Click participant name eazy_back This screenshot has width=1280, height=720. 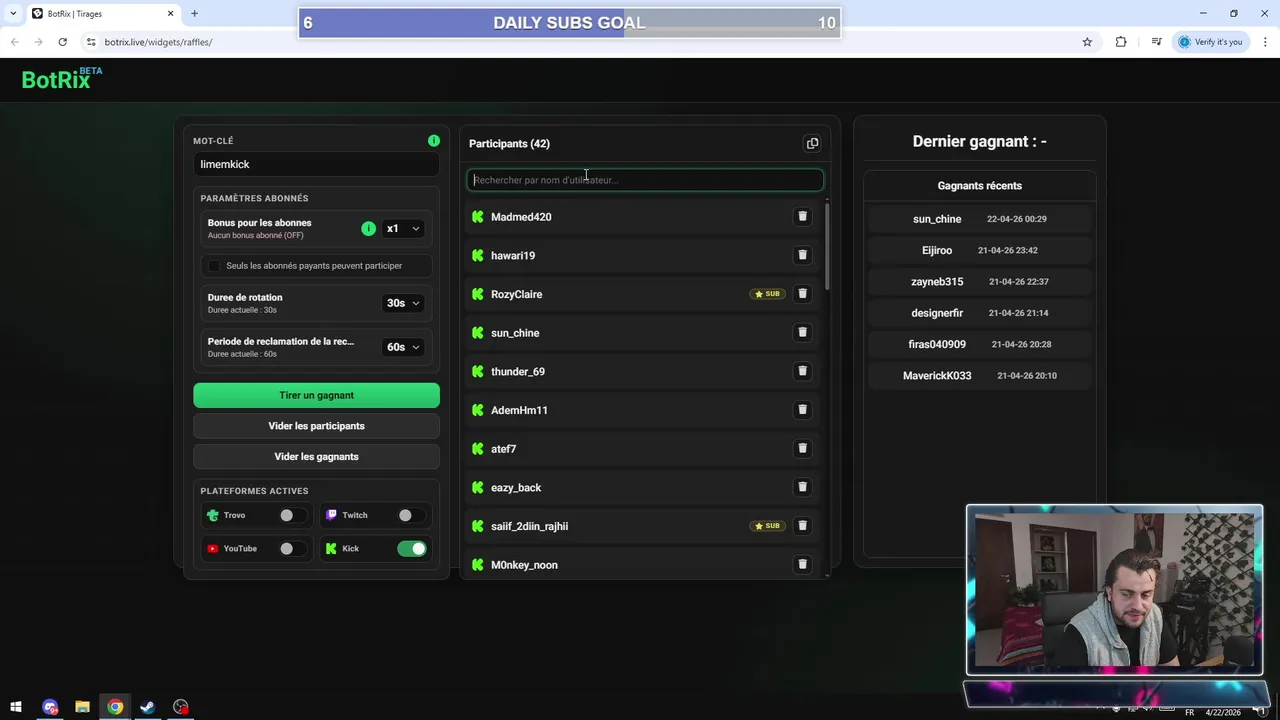516,488
